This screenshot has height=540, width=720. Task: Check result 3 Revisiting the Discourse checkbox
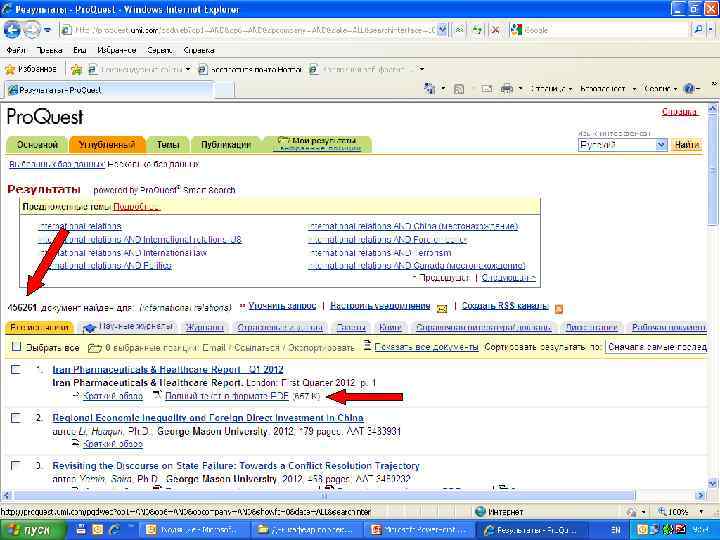coord(16,466)
